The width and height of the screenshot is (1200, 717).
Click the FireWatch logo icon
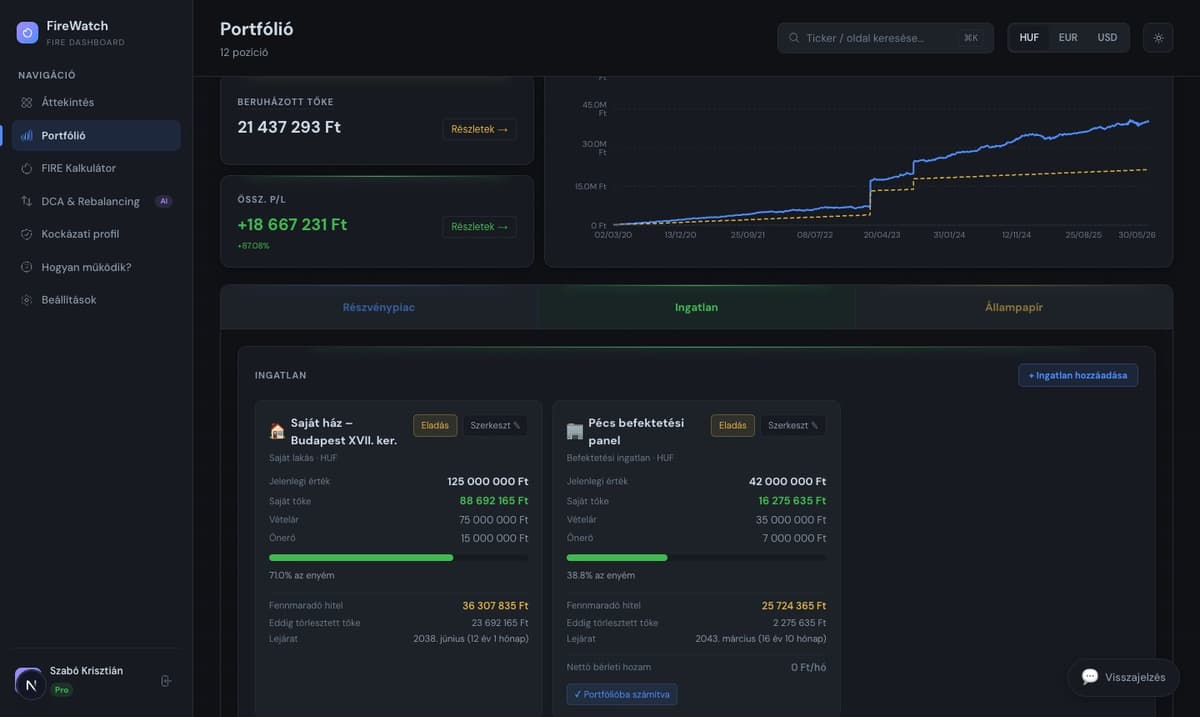point(27,33)
